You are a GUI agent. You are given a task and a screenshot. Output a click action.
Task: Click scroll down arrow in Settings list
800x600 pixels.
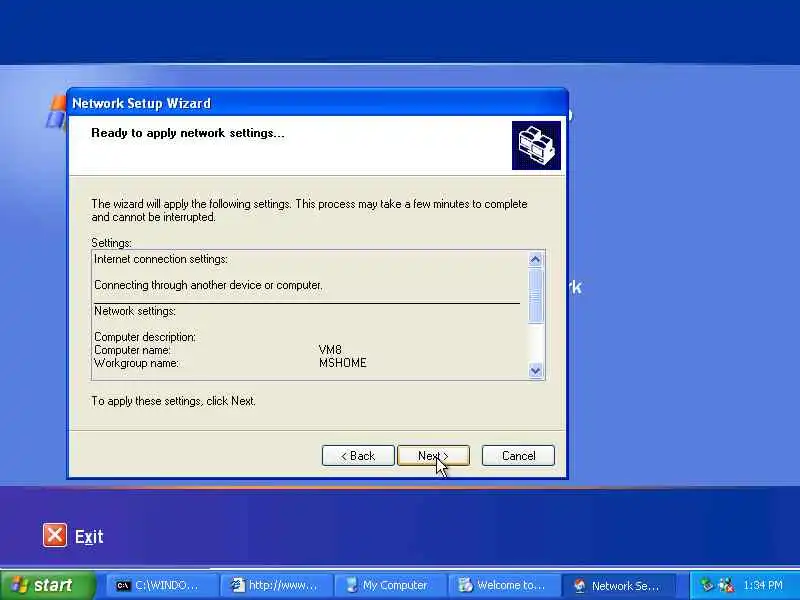click(535, 370)
